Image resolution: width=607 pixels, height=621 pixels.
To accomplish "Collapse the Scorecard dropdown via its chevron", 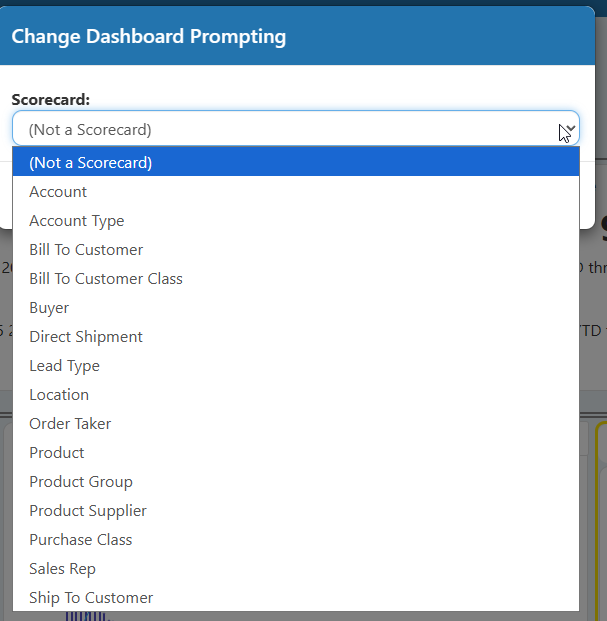I will pyautogui.click(x=570, y=129).
